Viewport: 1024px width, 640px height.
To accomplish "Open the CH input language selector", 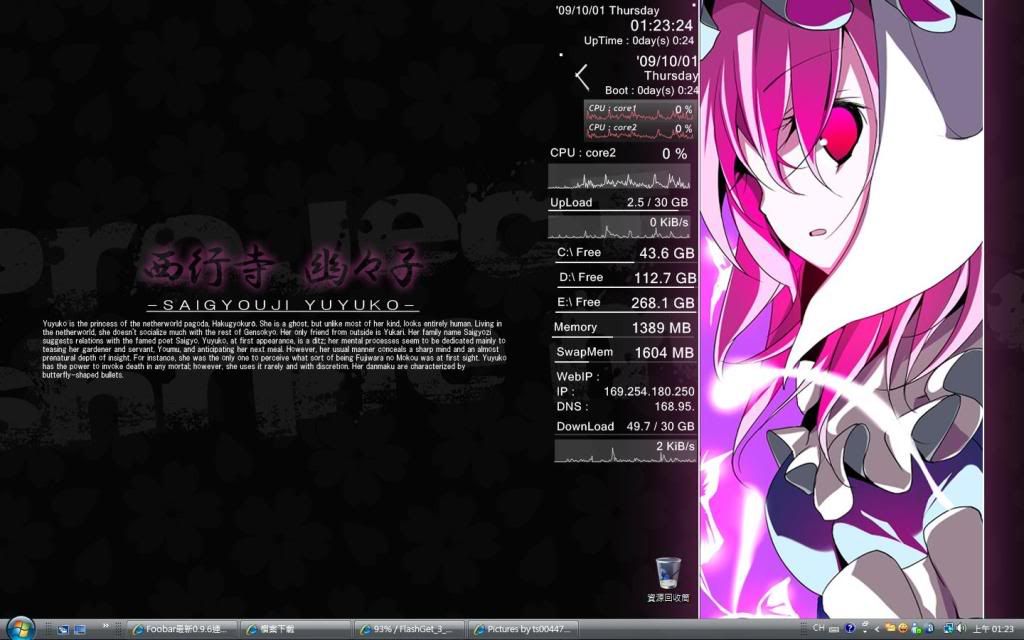I will 818,629.
